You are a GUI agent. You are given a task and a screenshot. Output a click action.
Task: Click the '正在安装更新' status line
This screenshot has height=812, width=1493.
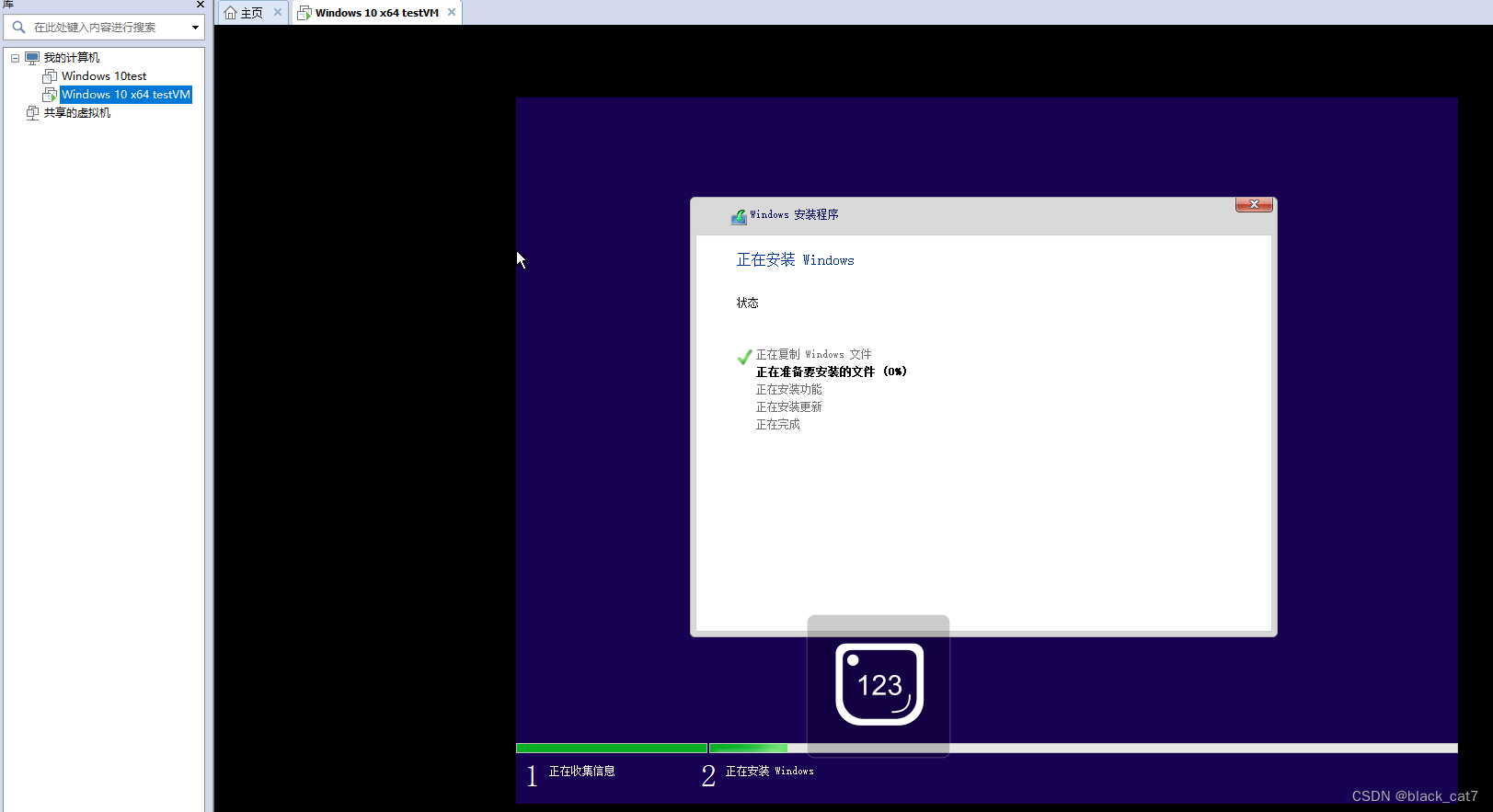[x=789, y=406]
